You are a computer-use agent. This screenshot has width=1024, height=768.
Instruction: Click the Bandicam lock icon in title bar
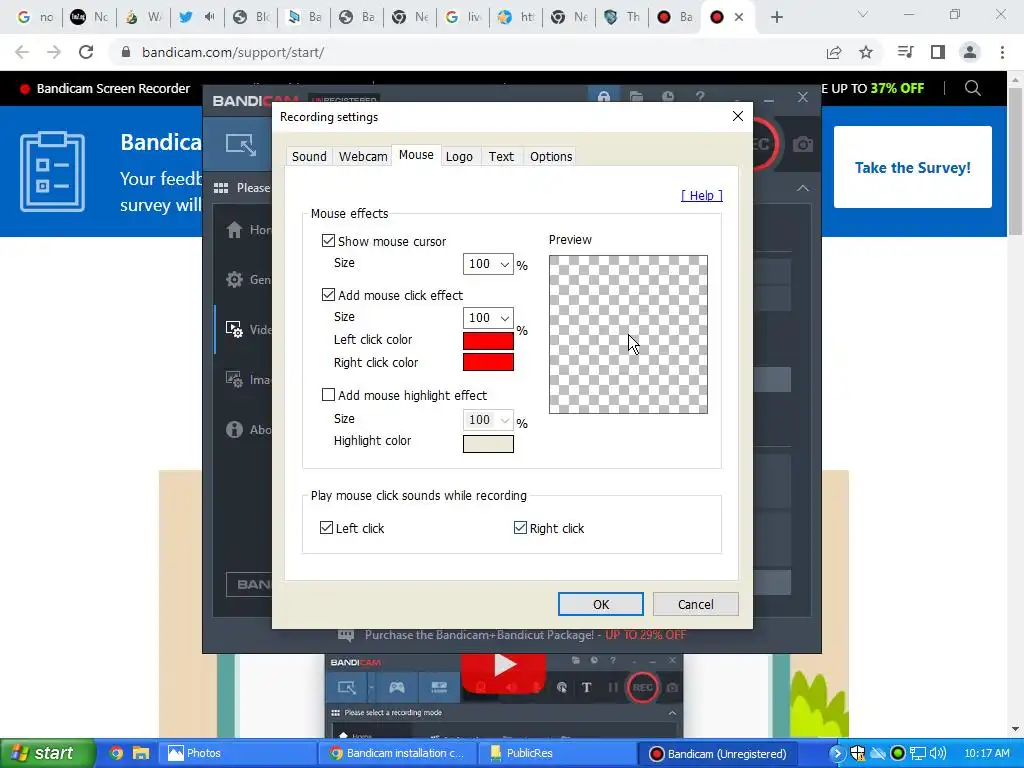pos(604,97)
